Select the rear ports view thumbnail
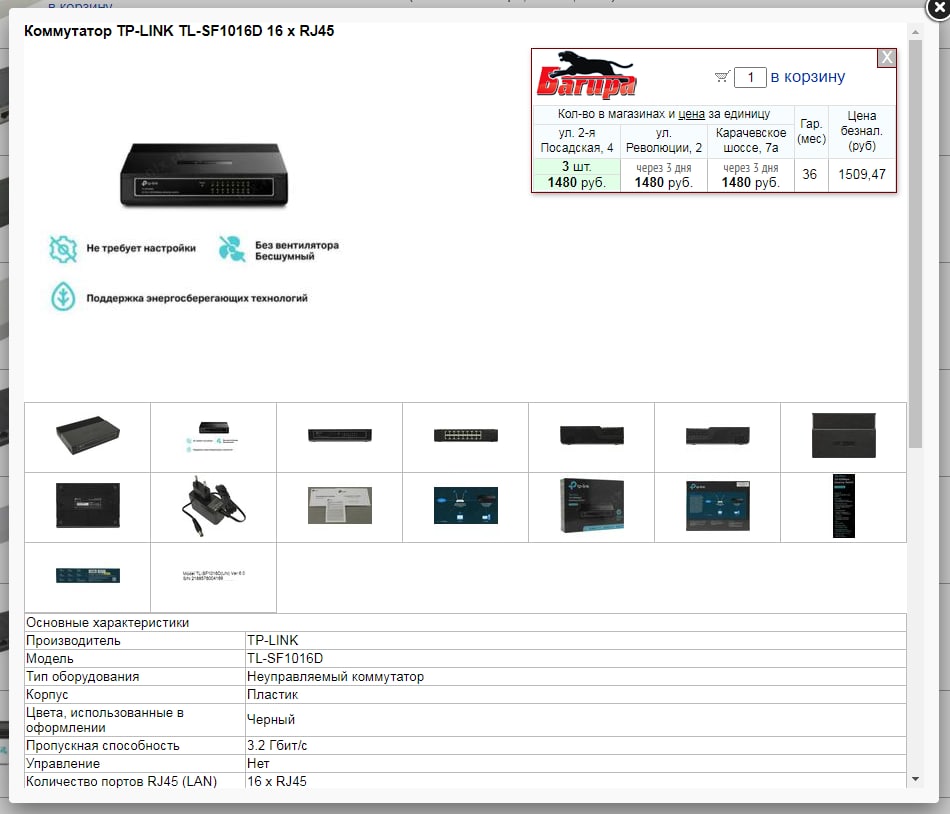Image resolution: width=950 pixels, height=814 pixels. click(x=465, y=437)
